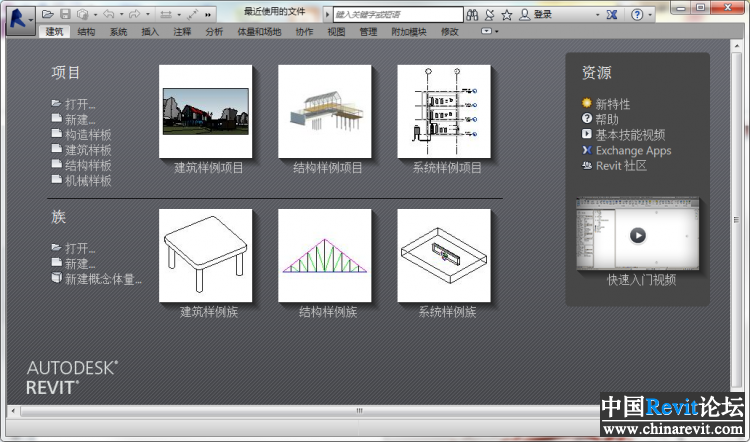750x442 pixels.
Task: Switch to the 建筑 ribbon tab
Action: 54,32
